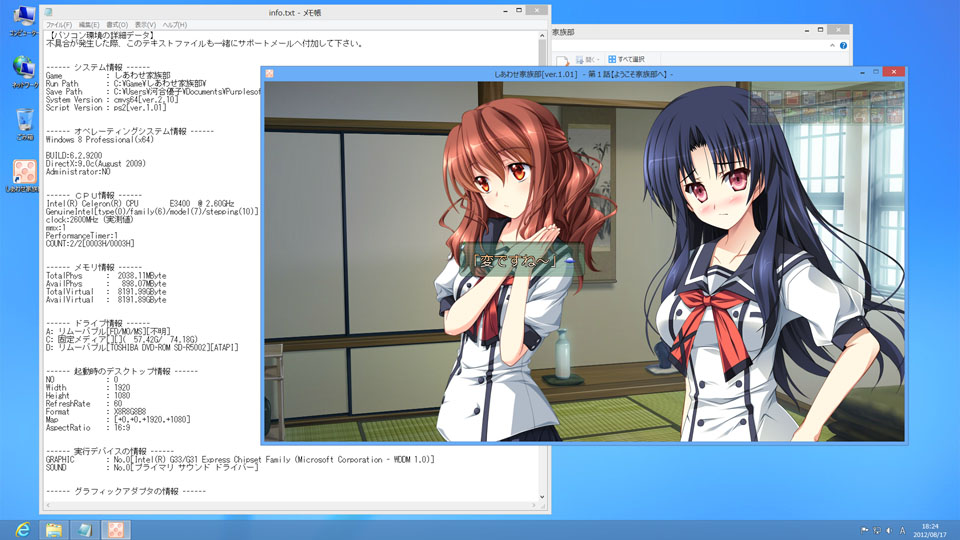Click Notepad's vertical scrollbar down arrow
This screenshot has width=960, height=540.
[542, 497]
